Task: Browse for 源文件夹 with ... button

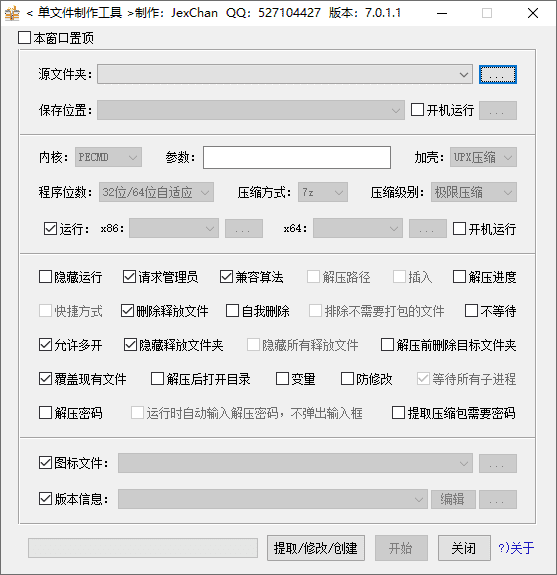Action: click(498, 74)
